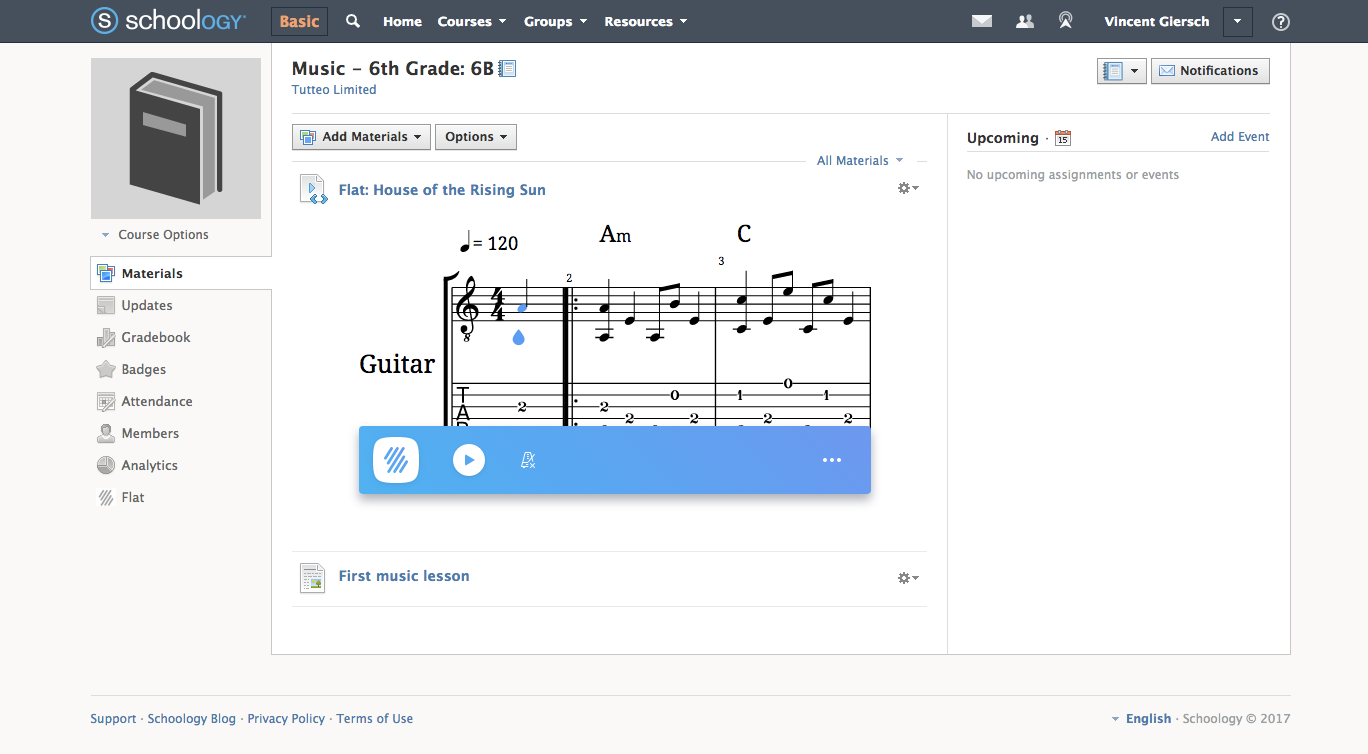
Task: Open the search icon in the navigation bar
Action: click(x=352, y=20)
